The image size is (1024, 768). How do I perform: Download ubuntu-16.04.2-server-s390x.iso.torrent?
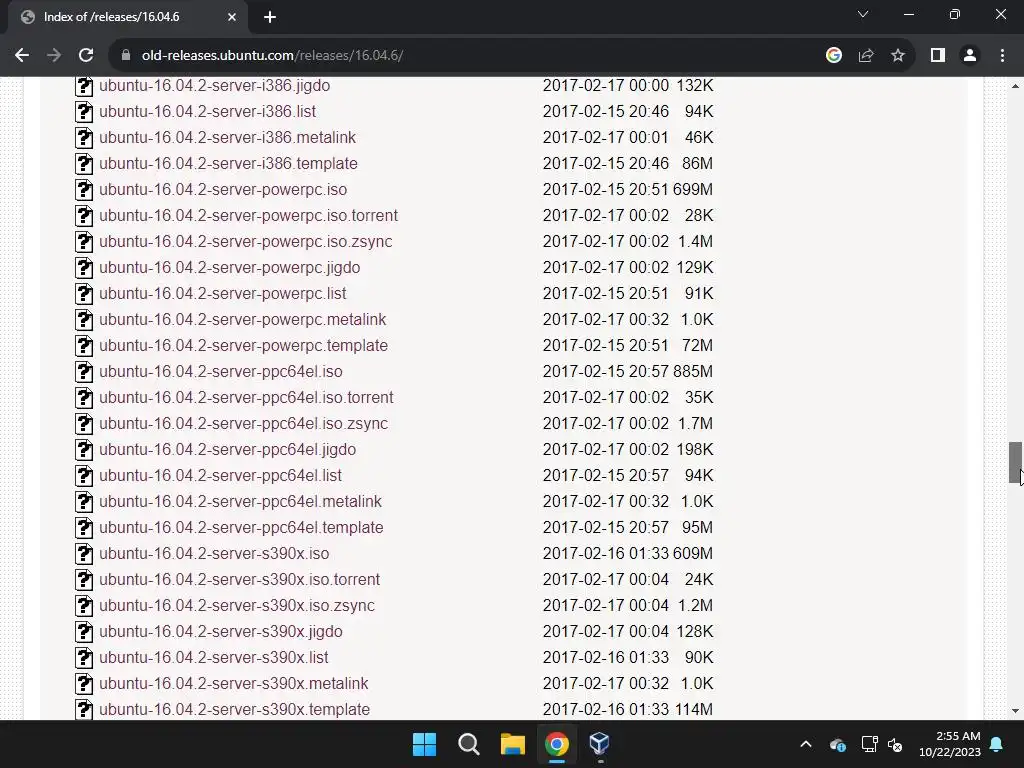point(239,579)
